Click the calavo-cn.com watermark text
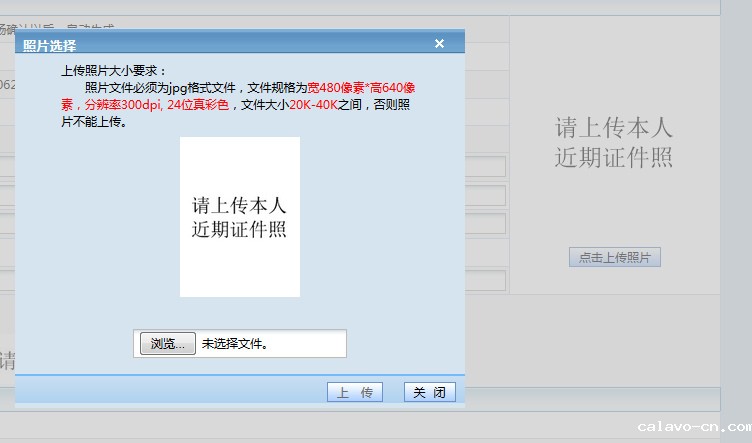 click(693, 426)
